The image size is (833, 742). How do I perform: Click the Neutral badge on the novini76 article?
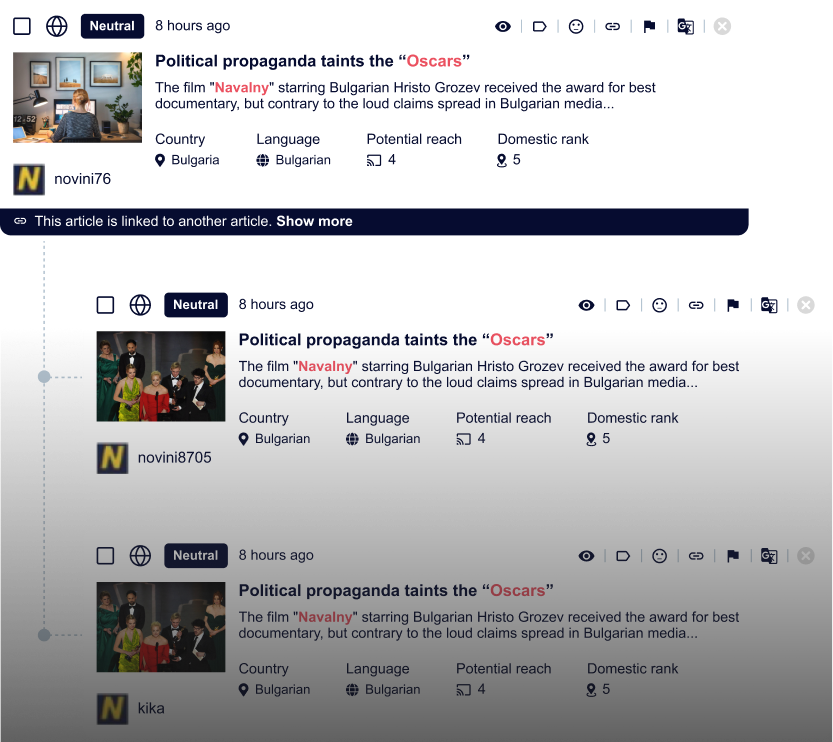112,26
